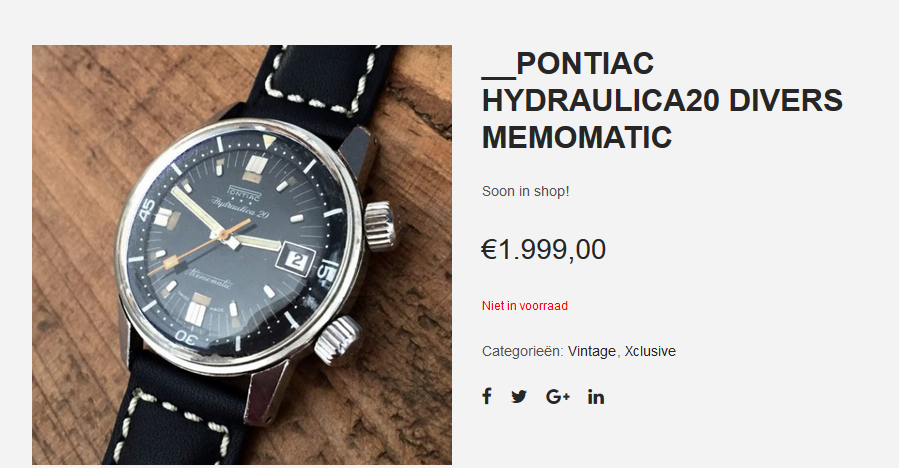
Task: Click the lower crown of the watch
Action: pos(338,341)
